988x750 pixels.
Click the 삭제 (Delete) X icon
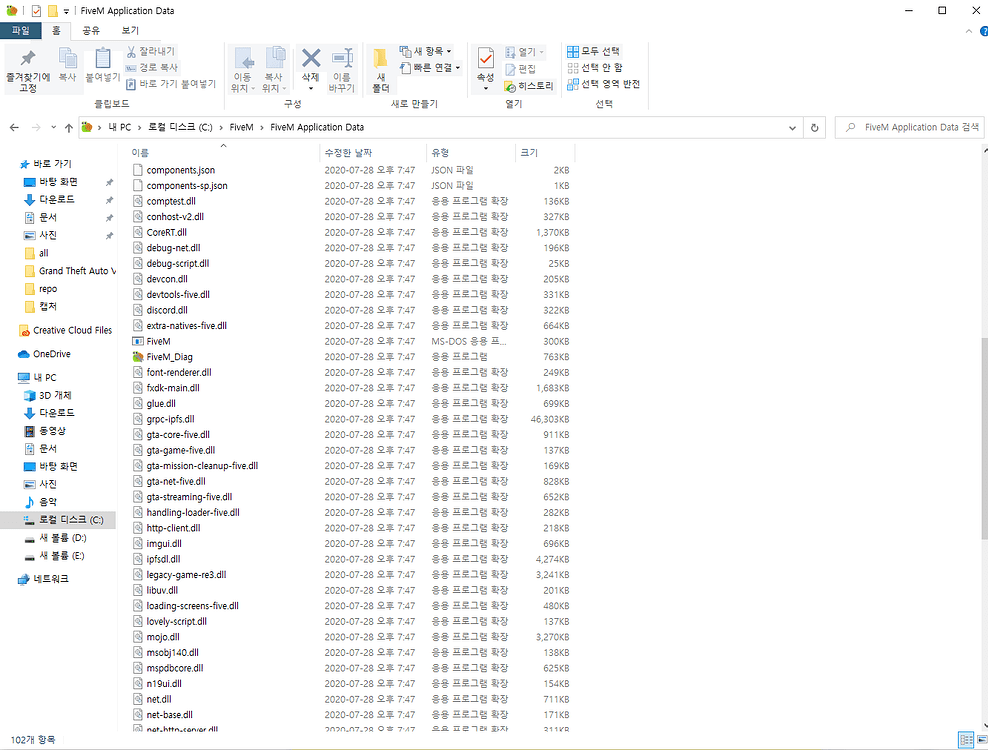311,59
